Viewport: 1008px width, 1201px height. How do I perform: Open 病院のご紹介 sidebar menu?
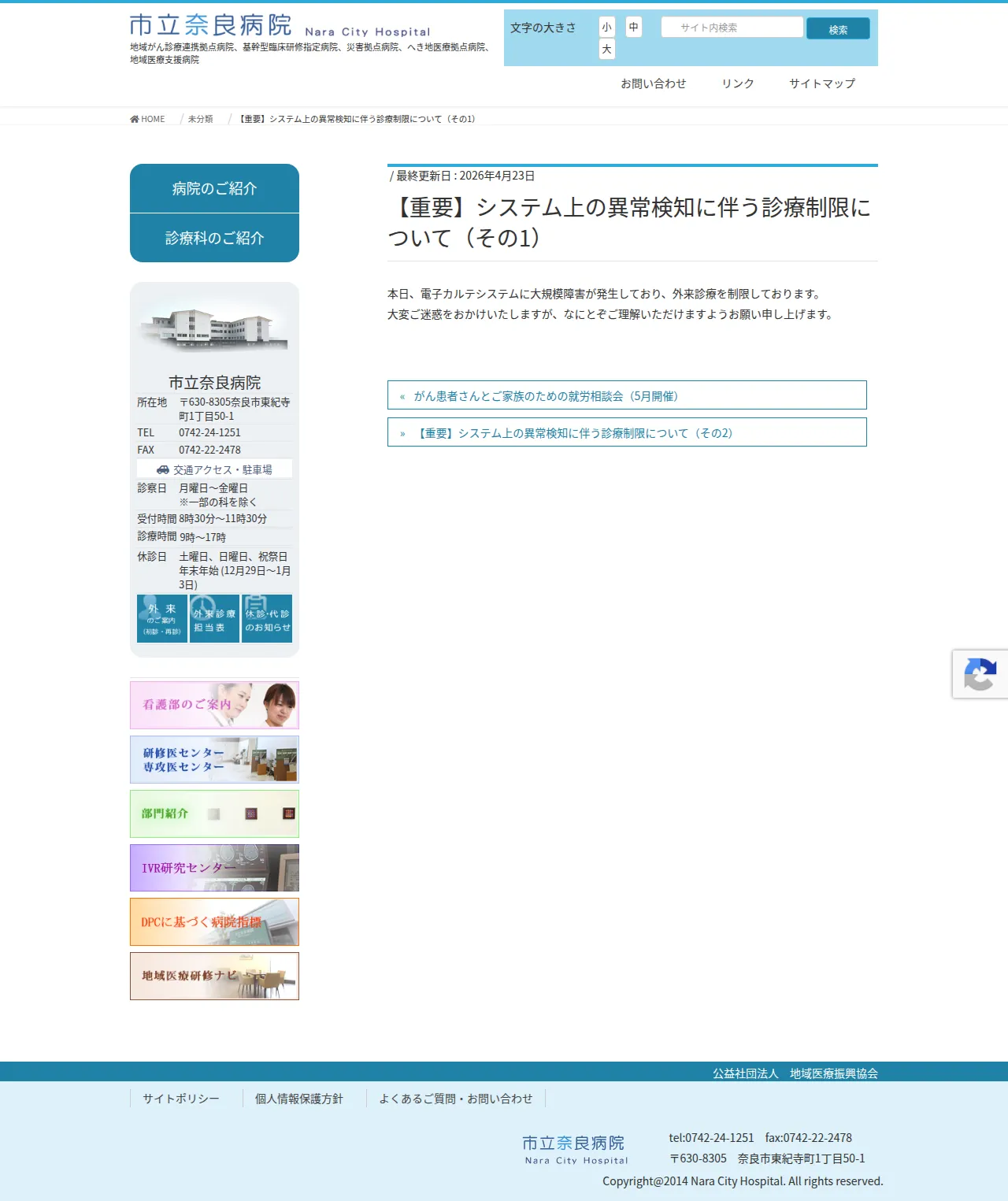click(214, 188)
